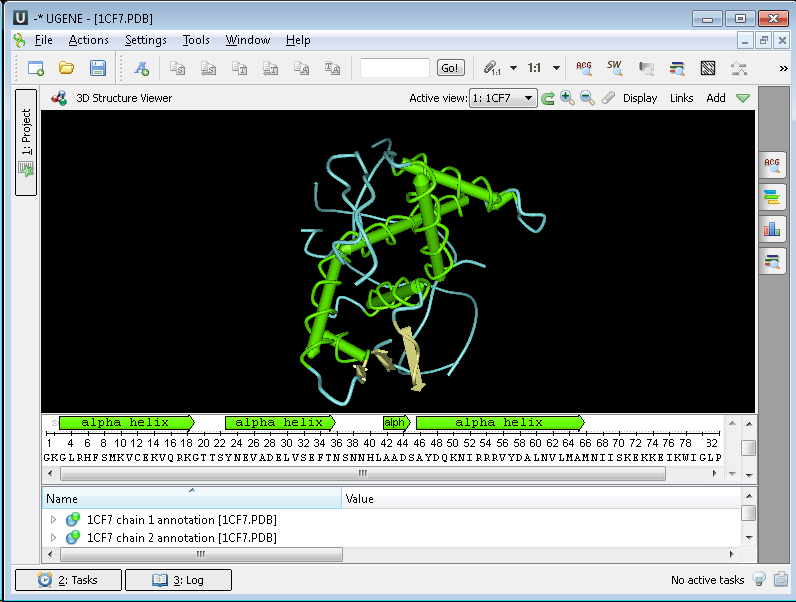Click the fourth copy translation toolbar icon

pyautogui.click(x=270, y=68)
